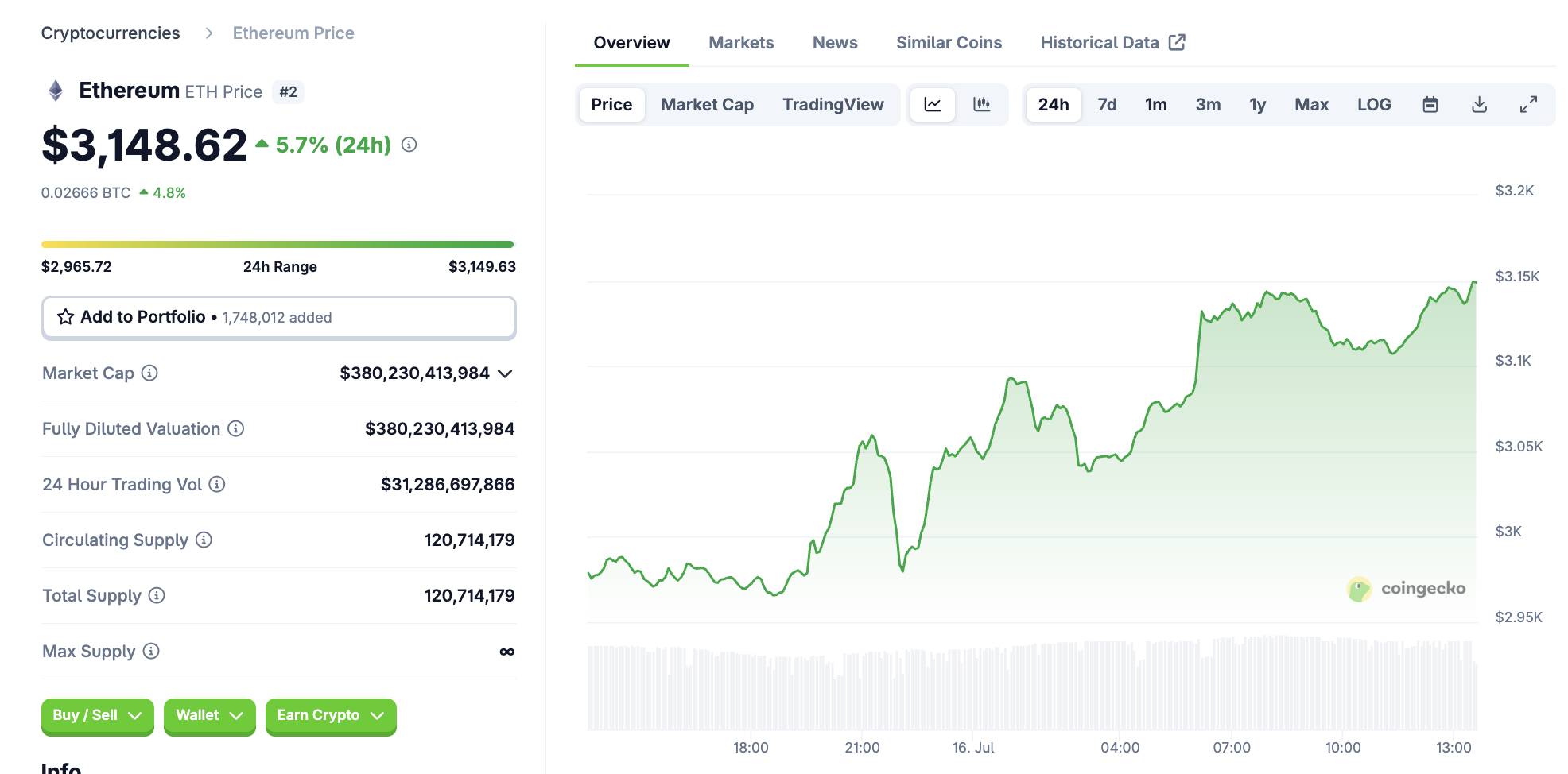
Task: Switch chart to TradingView mode
Action: tap(833, 104)
